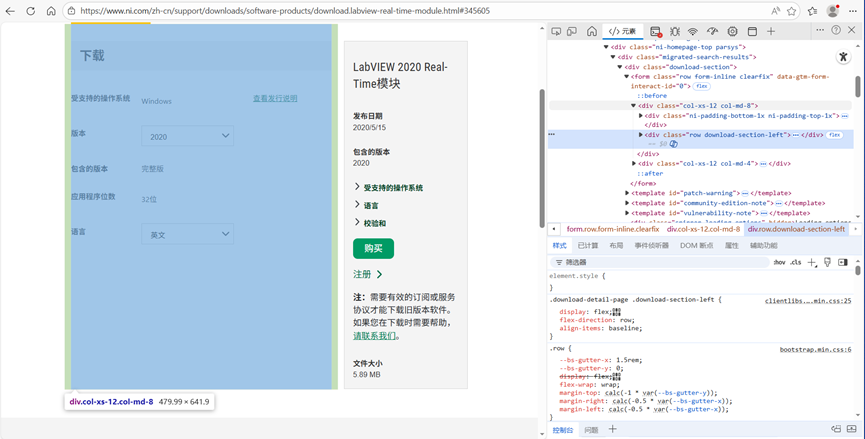The width and height of the screenshot is (865, 439).
Task: Toggle device emulation in DevTools
Action: 572,31
